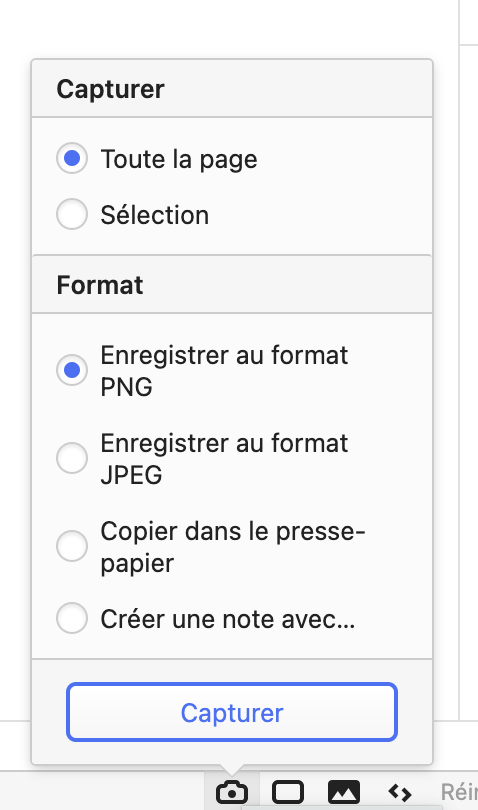The image size is (478, 810).
Task: Click the 'Copier dans le presse-papier' label text
Action: click(x=233, y=547)
